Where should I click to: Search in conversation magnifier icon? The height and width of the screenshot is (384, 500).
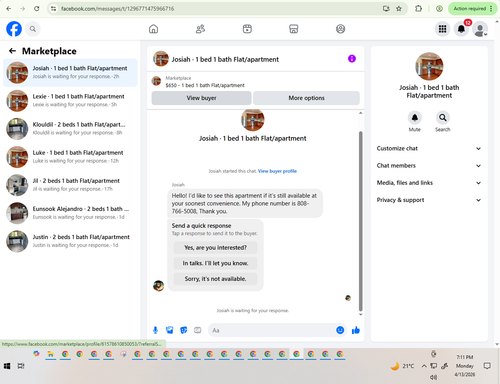[443, 117]
